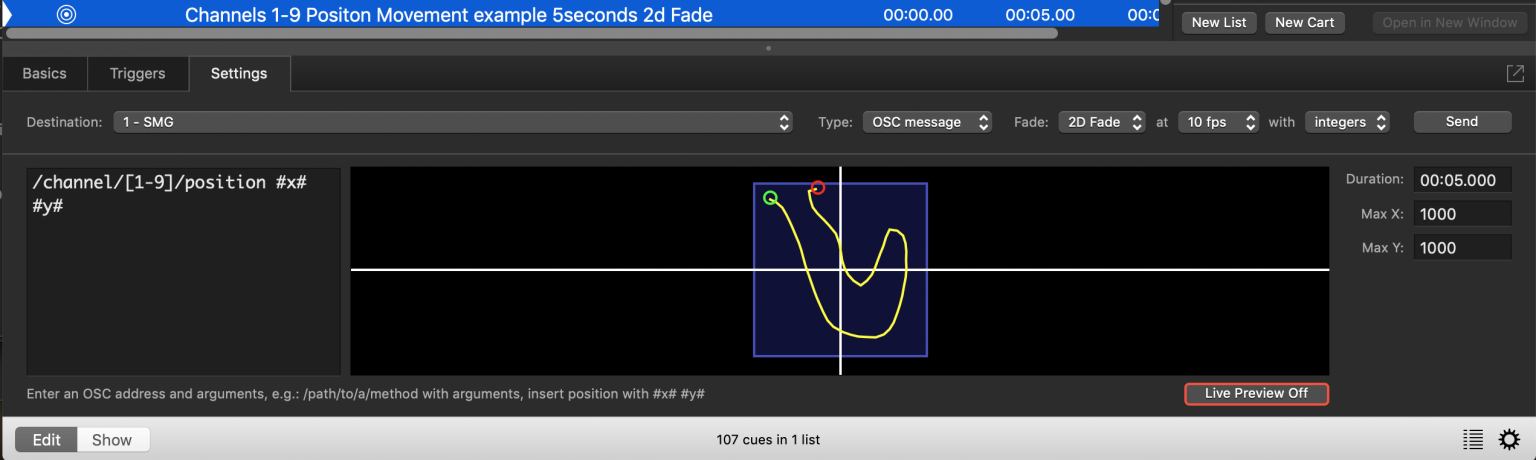Click the green start point circle
Screen dimensions: 1536x460
pyautogui.click(x=770, y=198)
